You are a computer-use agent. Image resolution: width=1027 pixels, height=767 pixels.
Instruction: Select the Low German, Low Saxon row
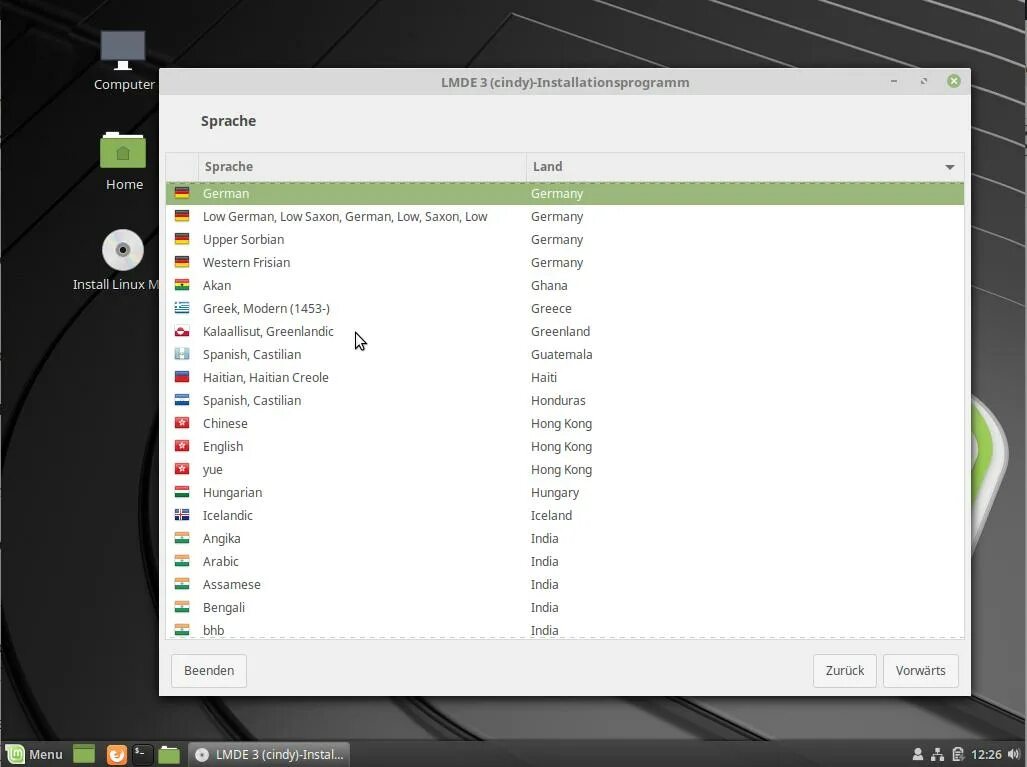[x=565, y=216]
